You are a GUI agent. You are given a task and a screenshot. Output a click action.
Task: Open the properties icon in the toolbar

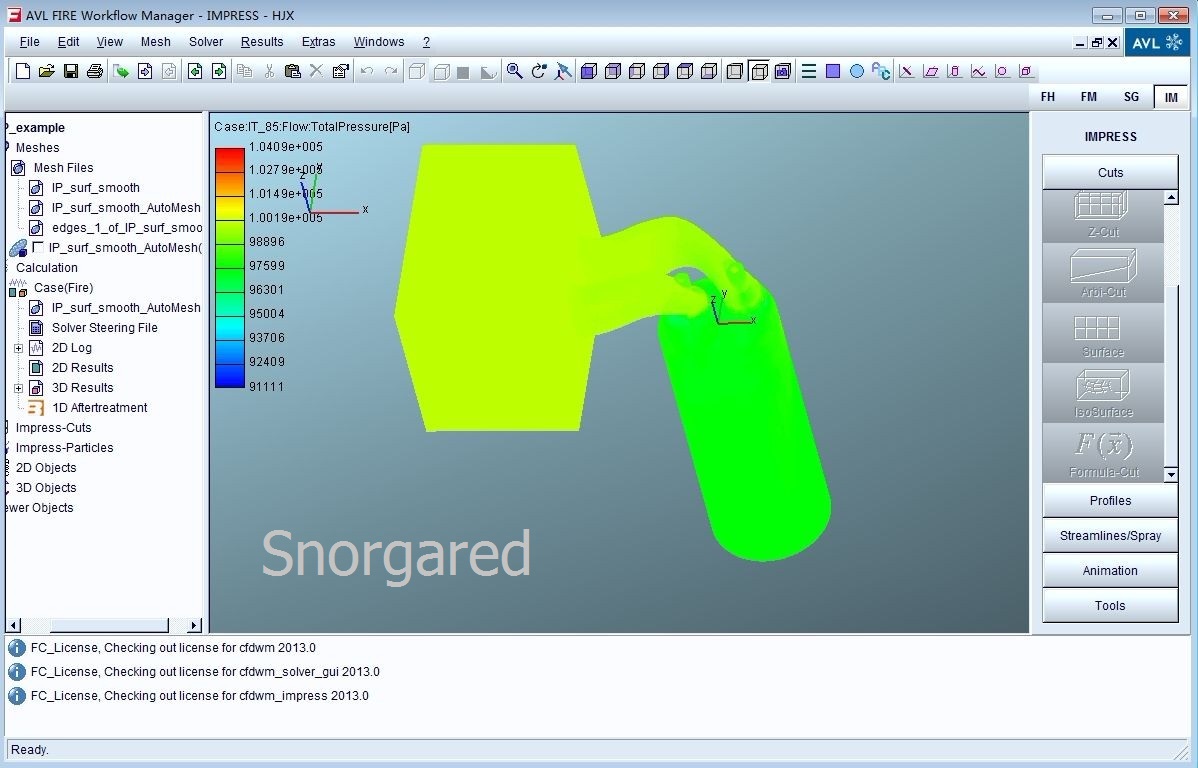click(x=341, y=71)
